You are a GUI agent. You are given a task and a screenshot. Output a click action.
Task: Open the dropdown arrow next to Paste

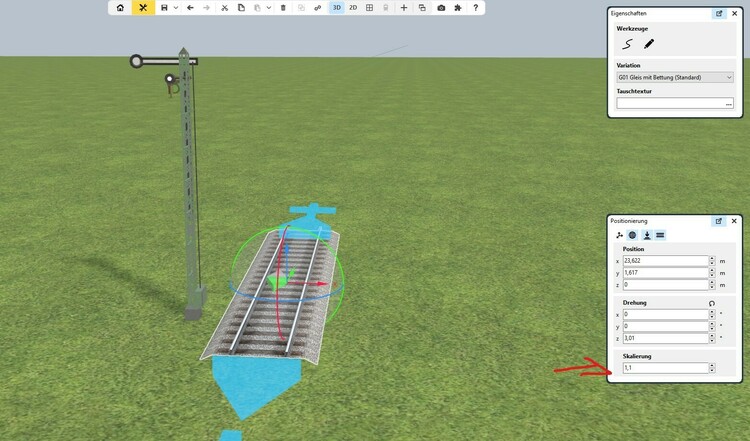269,8
